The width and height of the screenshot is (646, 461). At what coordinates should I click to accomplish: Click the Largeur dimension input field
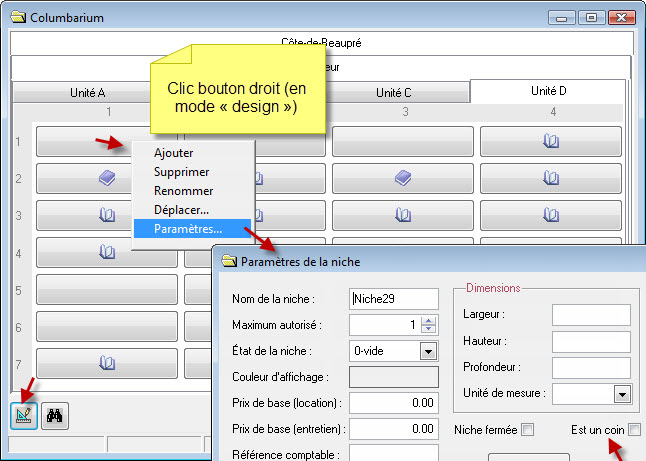tap(591, 316)
